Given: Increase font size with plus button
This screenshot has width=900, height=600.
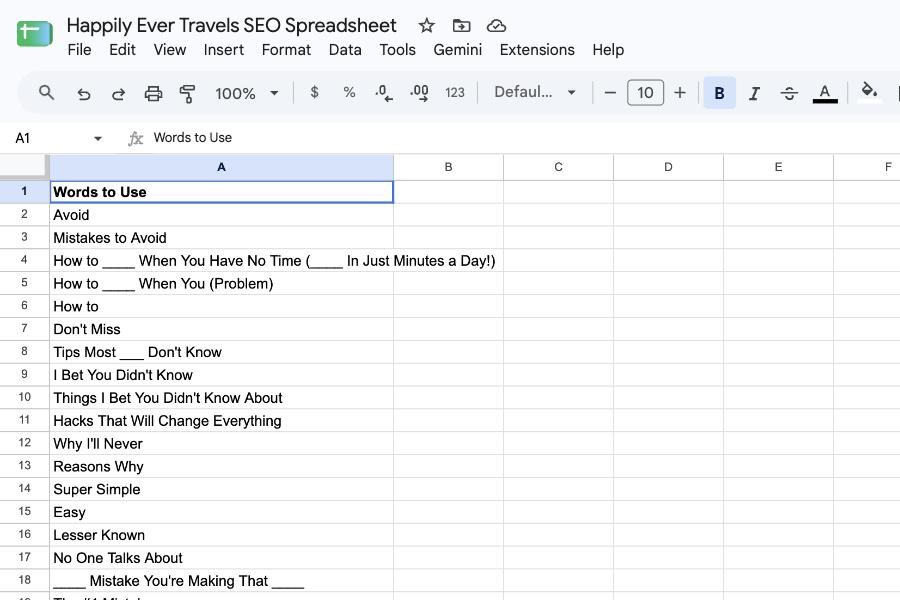Looking at the screenshot, I should click(x=680, y=92).
